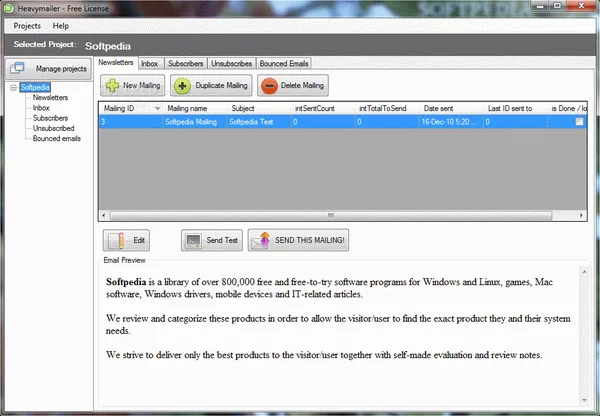Click the is Done column header
The width and height of the screenshot is (600, 416).
(567, 109)
